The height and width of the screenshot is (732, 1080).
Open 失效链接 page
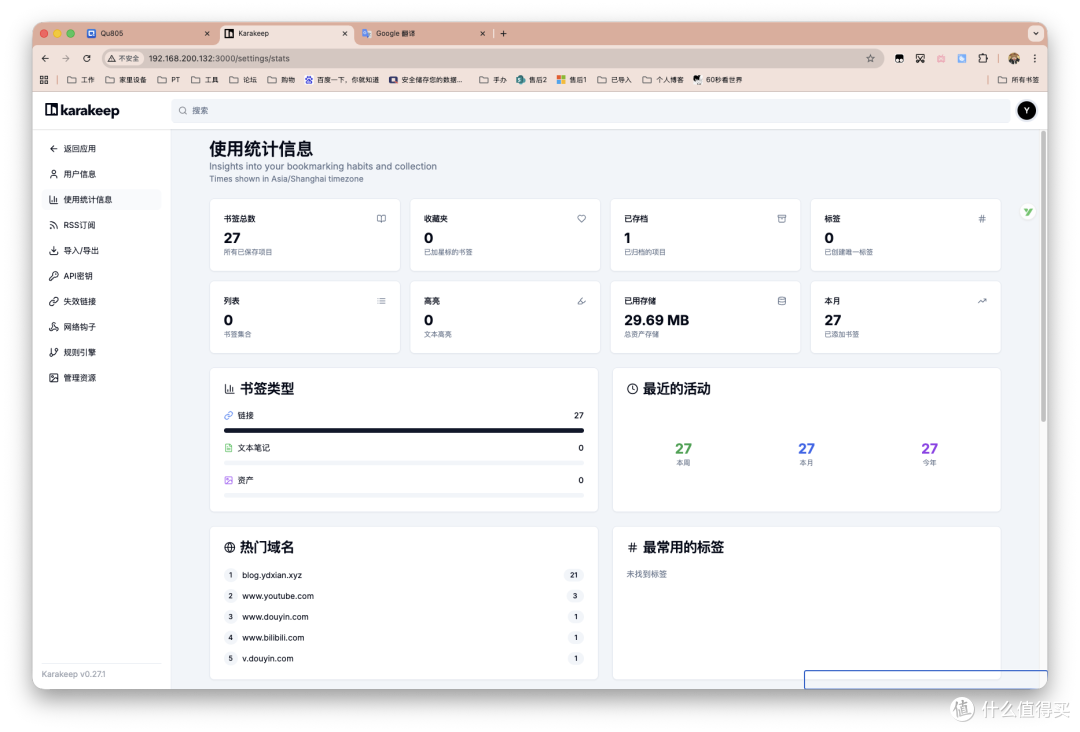point(72,302)
